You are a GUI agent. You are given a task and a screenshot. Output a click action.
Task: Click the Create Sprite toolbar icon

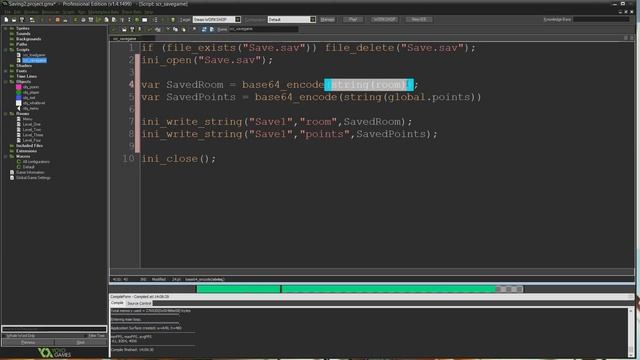click(x=75, y=20)
